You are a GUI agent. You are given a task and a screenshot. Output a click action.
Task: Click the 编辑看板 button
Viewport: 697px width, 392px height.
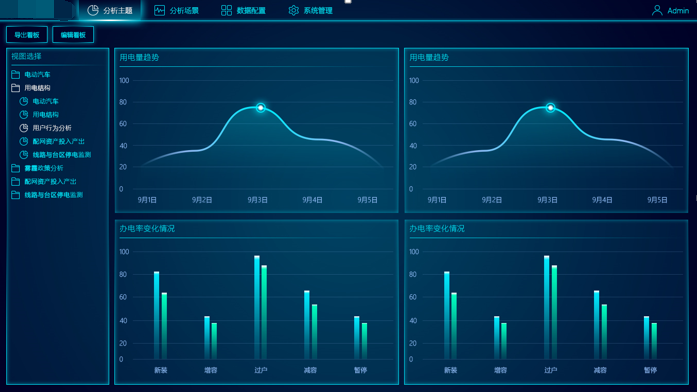pos(73,35)
